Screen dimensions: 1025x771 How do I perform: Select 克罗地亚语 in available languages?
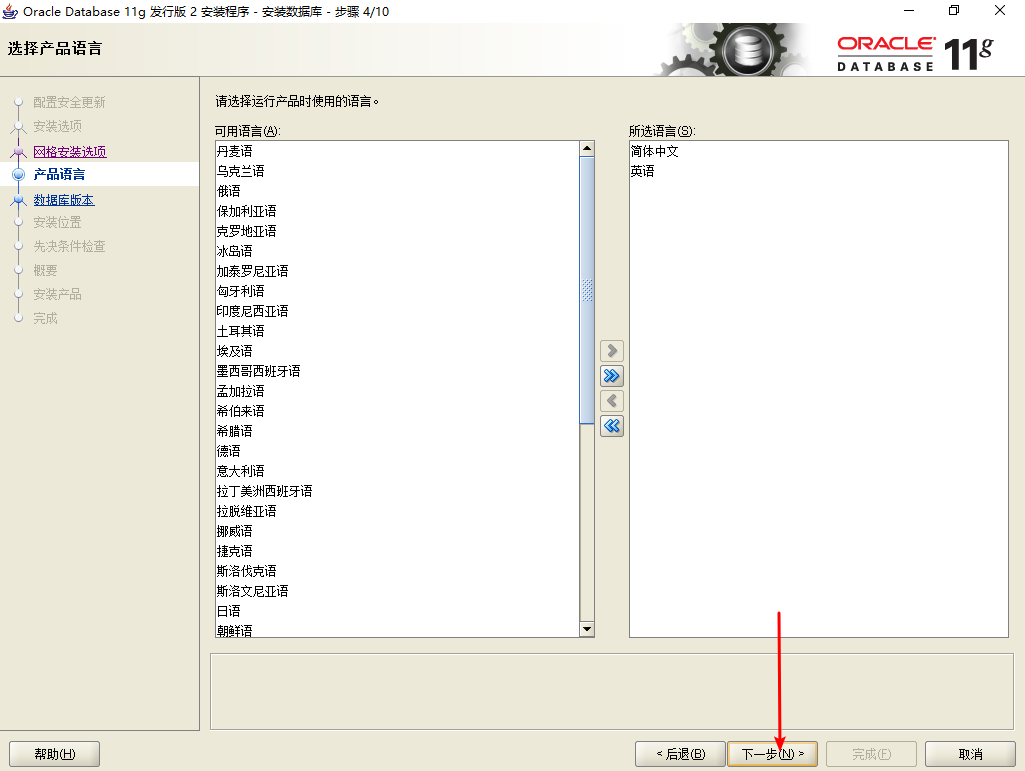397,231
